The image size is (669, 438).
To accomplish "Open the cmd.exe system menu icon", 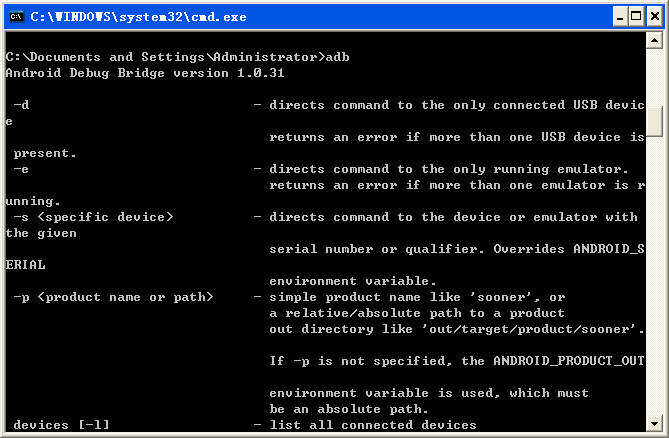I will 17,17.
